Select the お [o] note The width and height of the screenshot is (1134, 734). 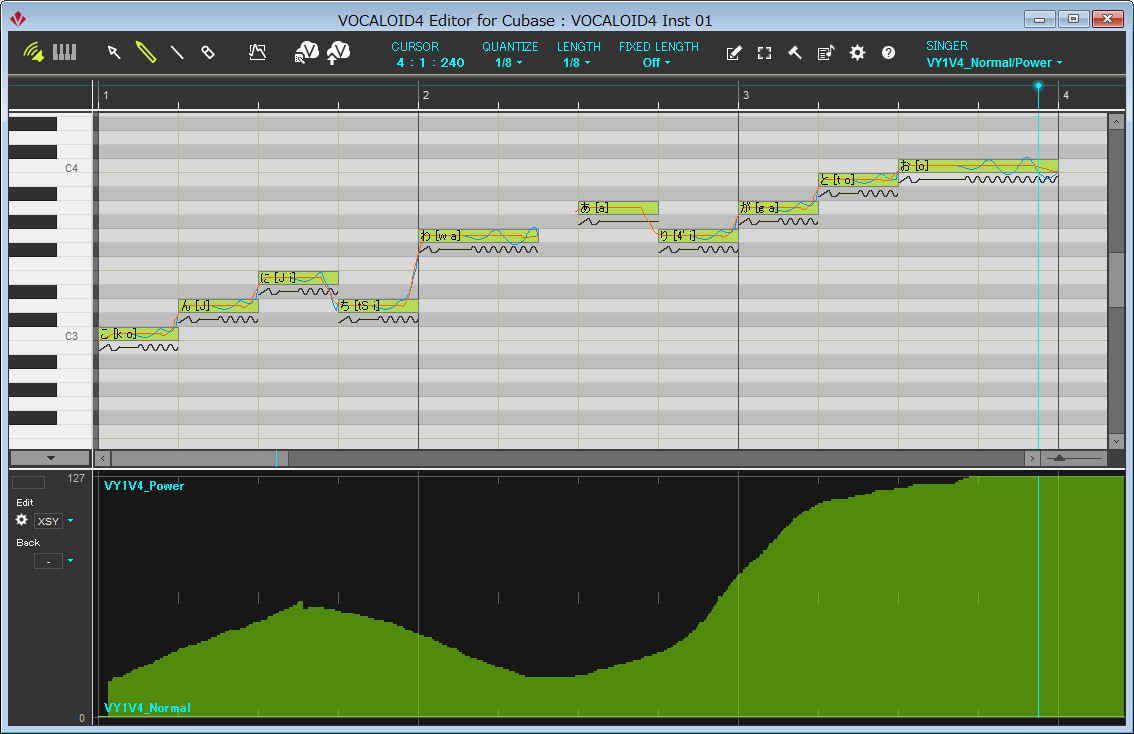coord(978,166)
